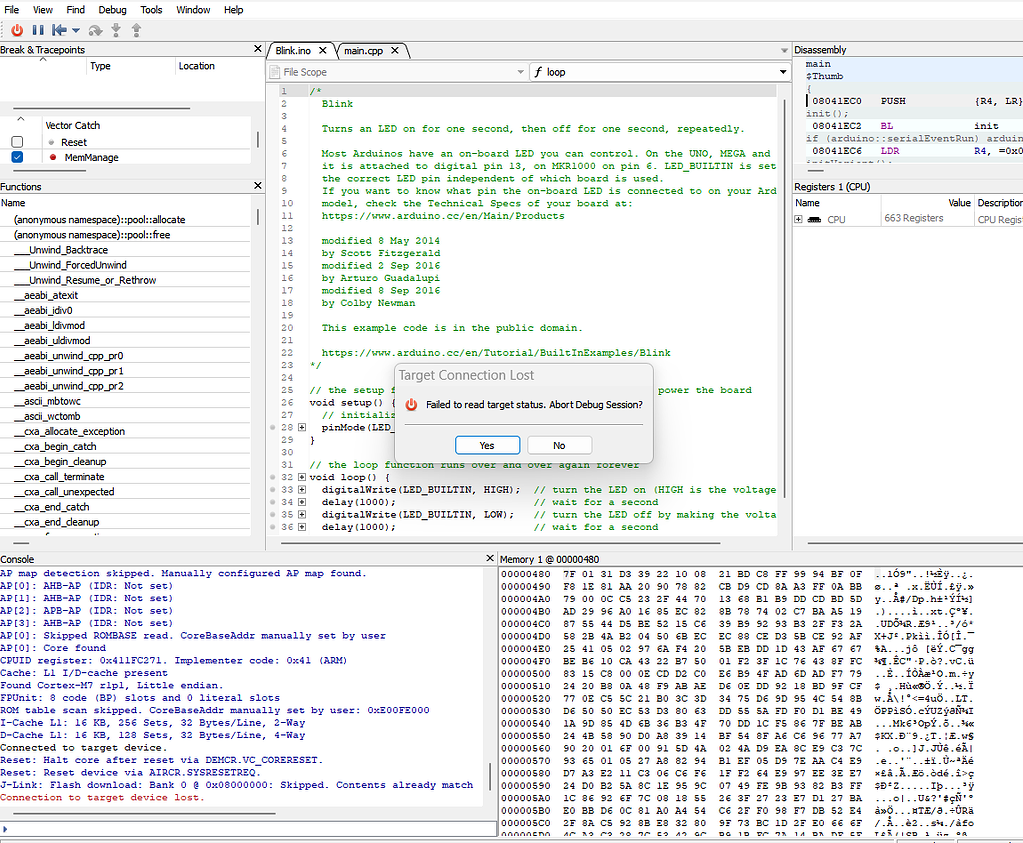Click the red Stop Debug power icon
The height and width of the screenshot is (843, 1023).
(17, 30)
